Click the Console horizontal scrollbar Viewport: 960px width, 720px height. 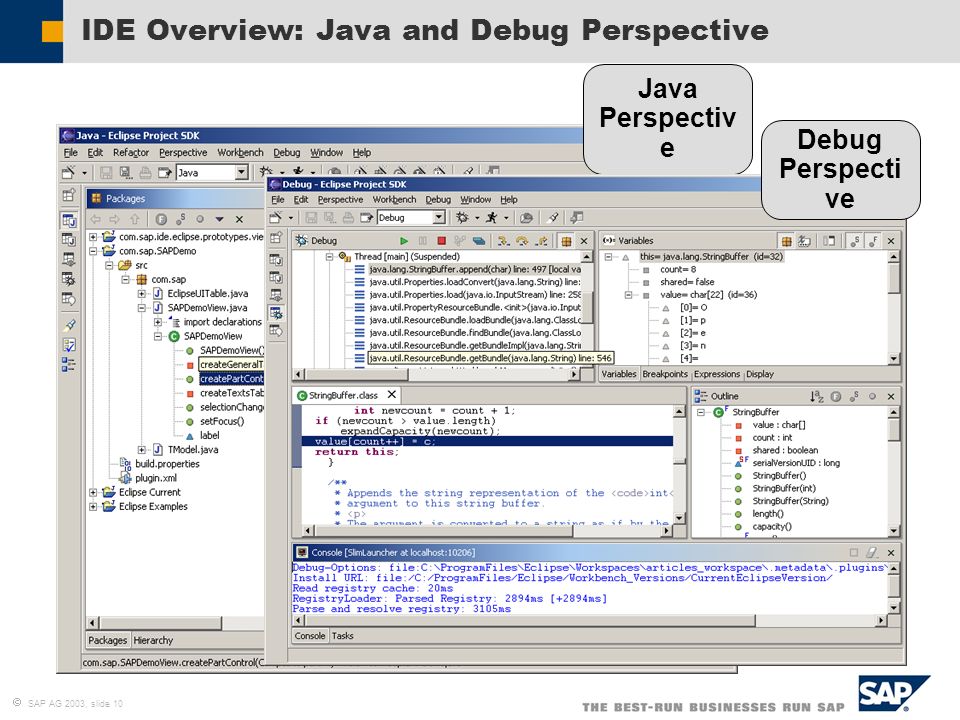tap(590, 621)
